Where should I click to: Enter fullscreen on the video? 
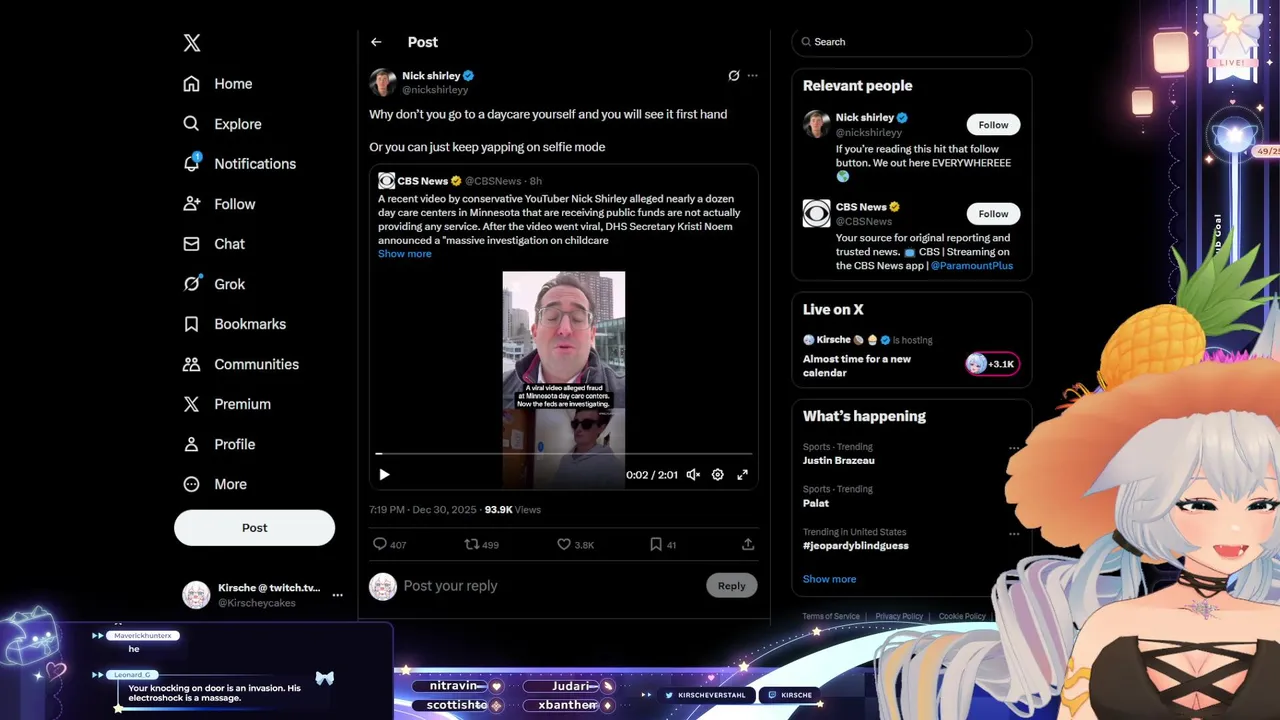[742, 475]
